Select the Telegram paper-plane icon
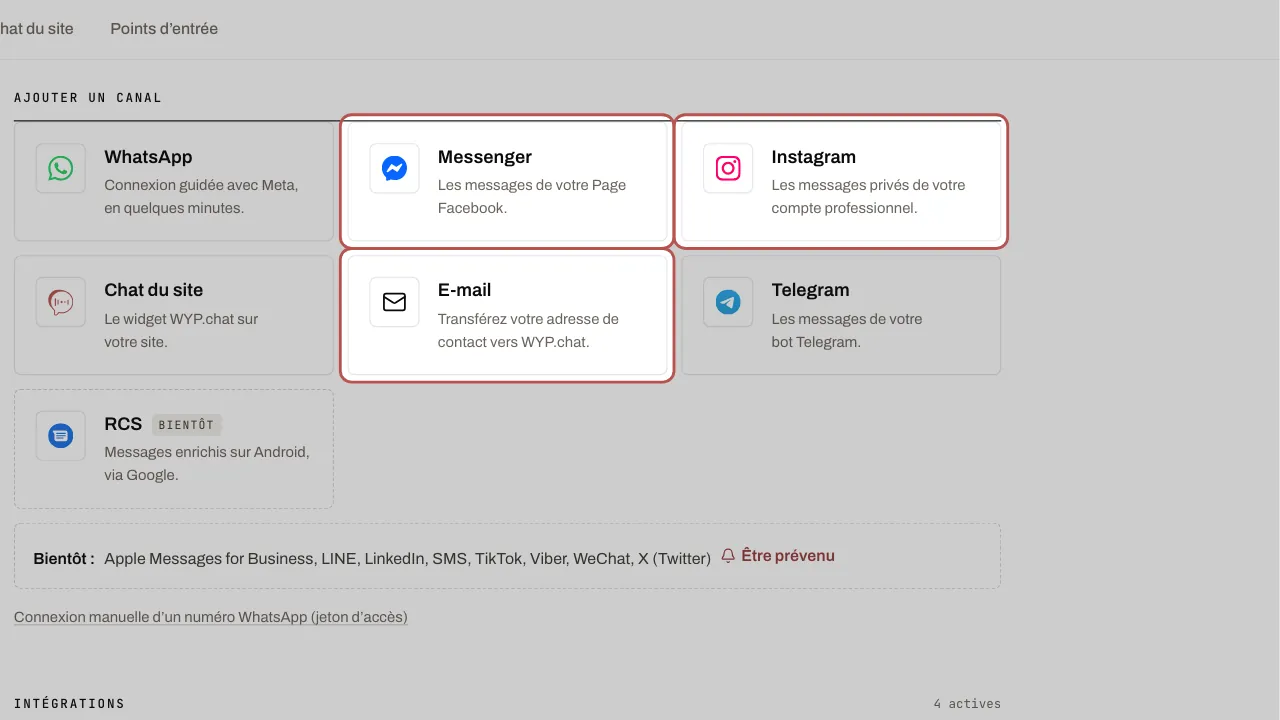 click(x=728, y=301)
